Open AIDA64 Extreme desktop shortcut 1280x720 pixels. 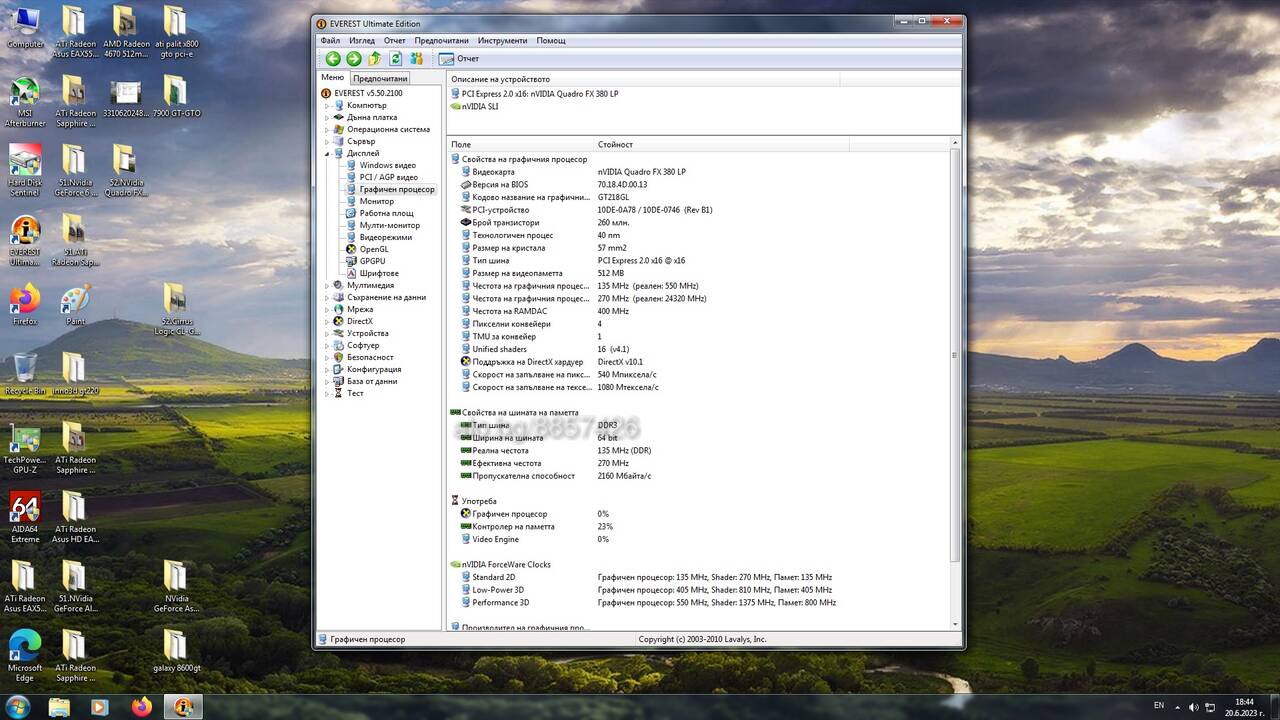point(25,517)
